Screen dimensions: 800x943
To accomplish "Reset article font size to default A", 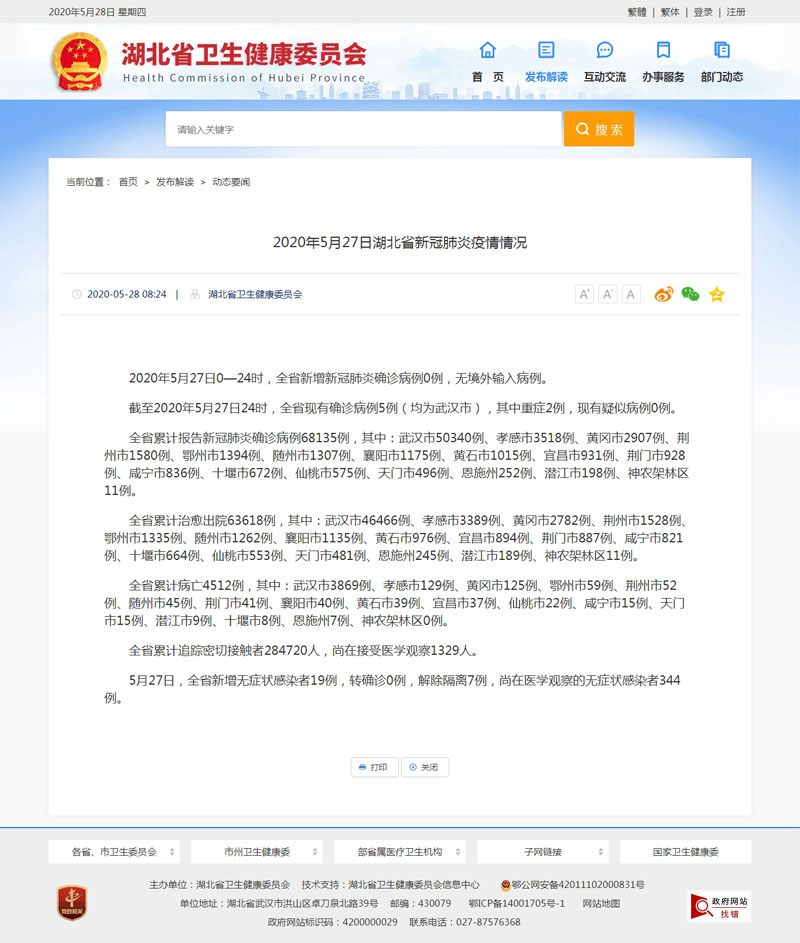I will (x=631, y=294).
